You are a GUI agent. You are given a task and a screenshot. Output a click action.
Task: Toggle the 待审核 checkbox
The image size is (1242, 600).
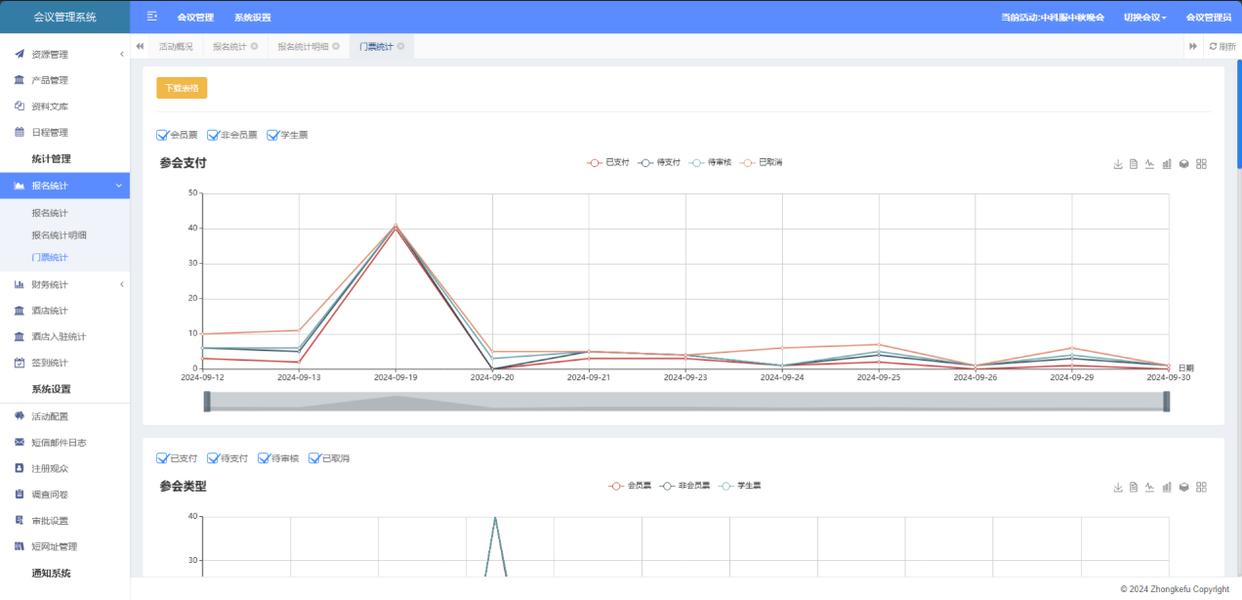click(264, 458)
